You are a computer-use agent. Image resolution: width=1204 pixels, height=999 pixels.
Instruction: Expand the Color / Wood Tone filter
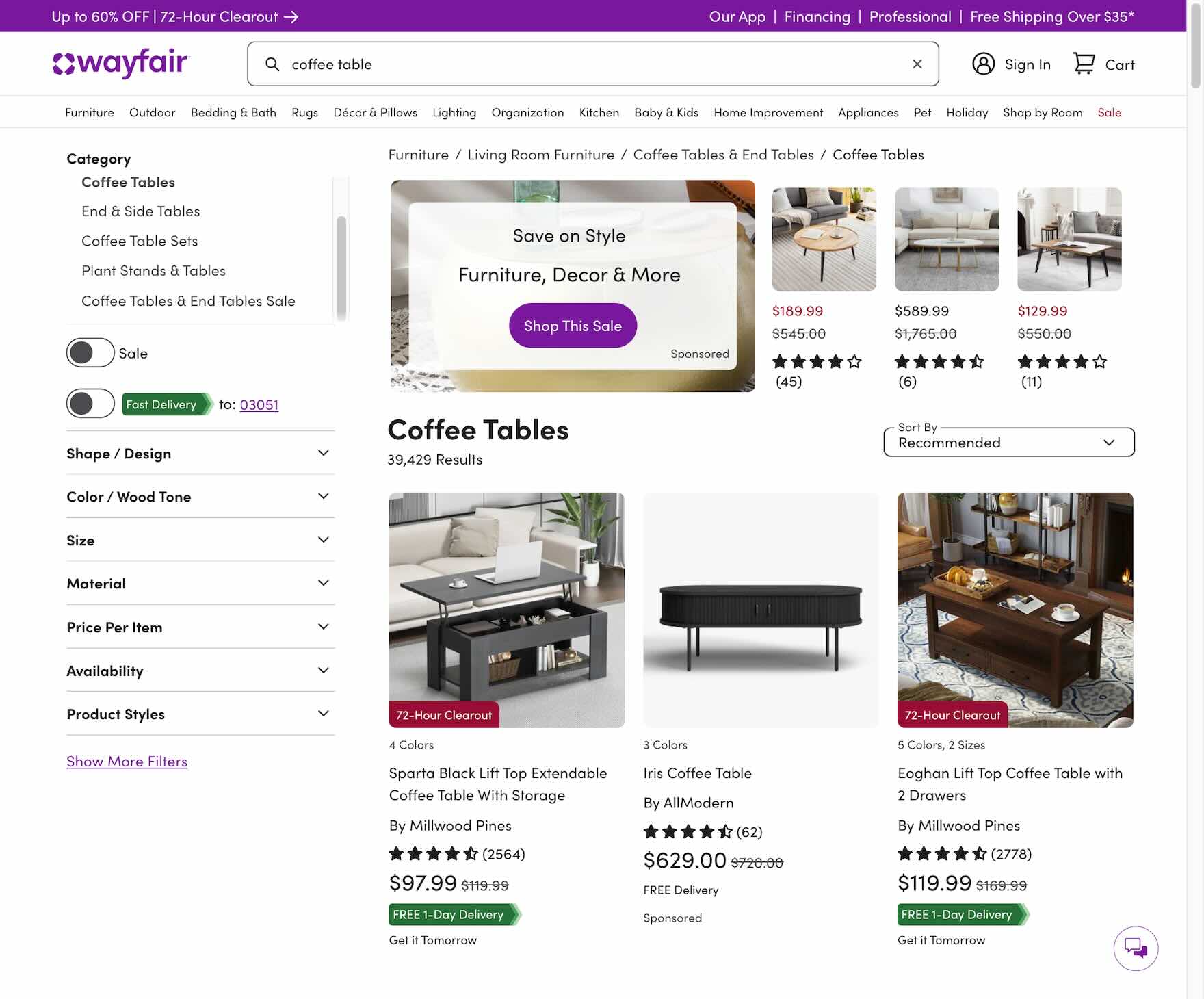(x=200, y=497)
